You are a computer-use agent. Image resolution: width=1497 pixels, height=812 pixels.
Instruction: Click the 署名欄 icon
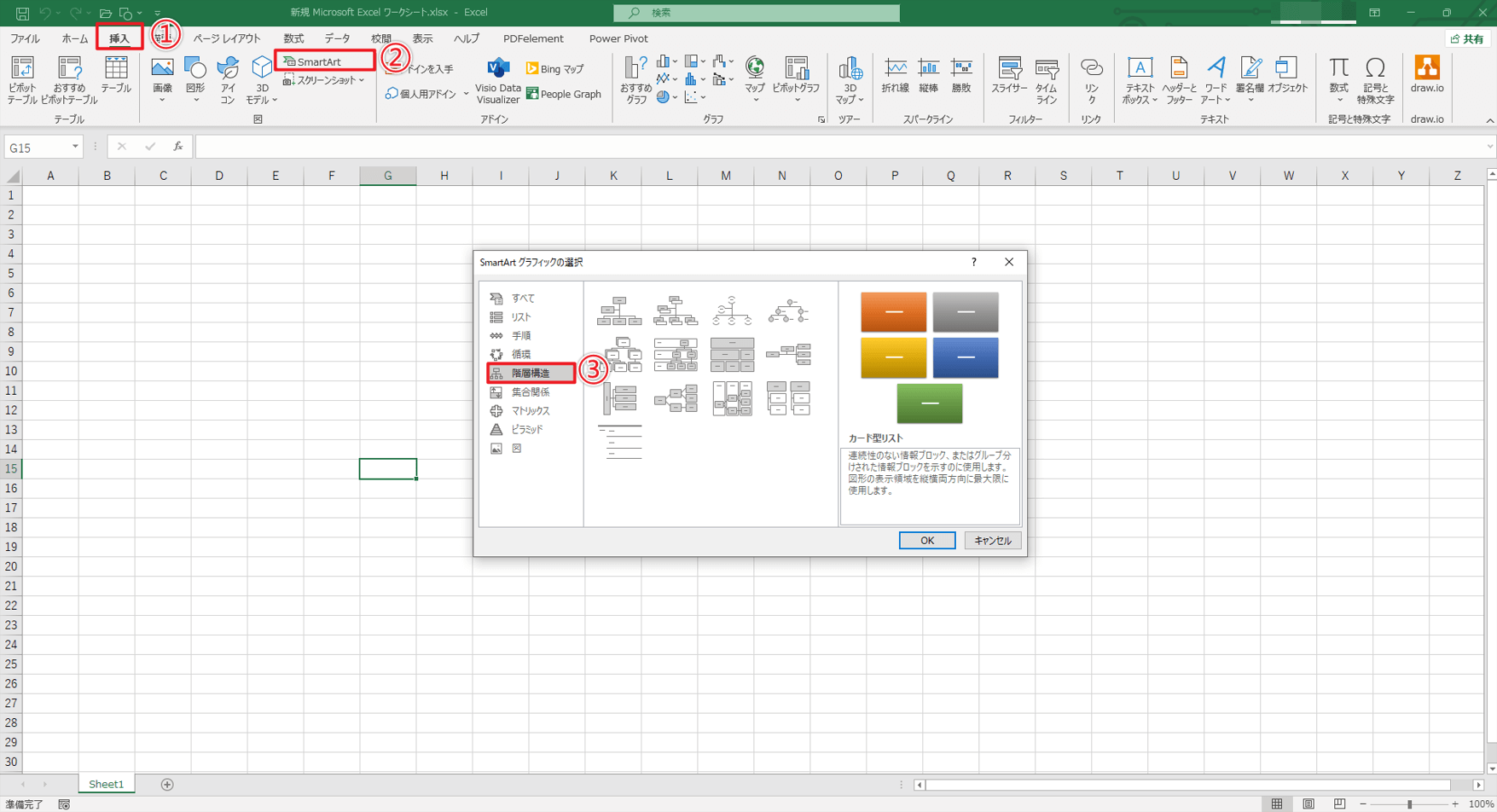coord(1250,80)
